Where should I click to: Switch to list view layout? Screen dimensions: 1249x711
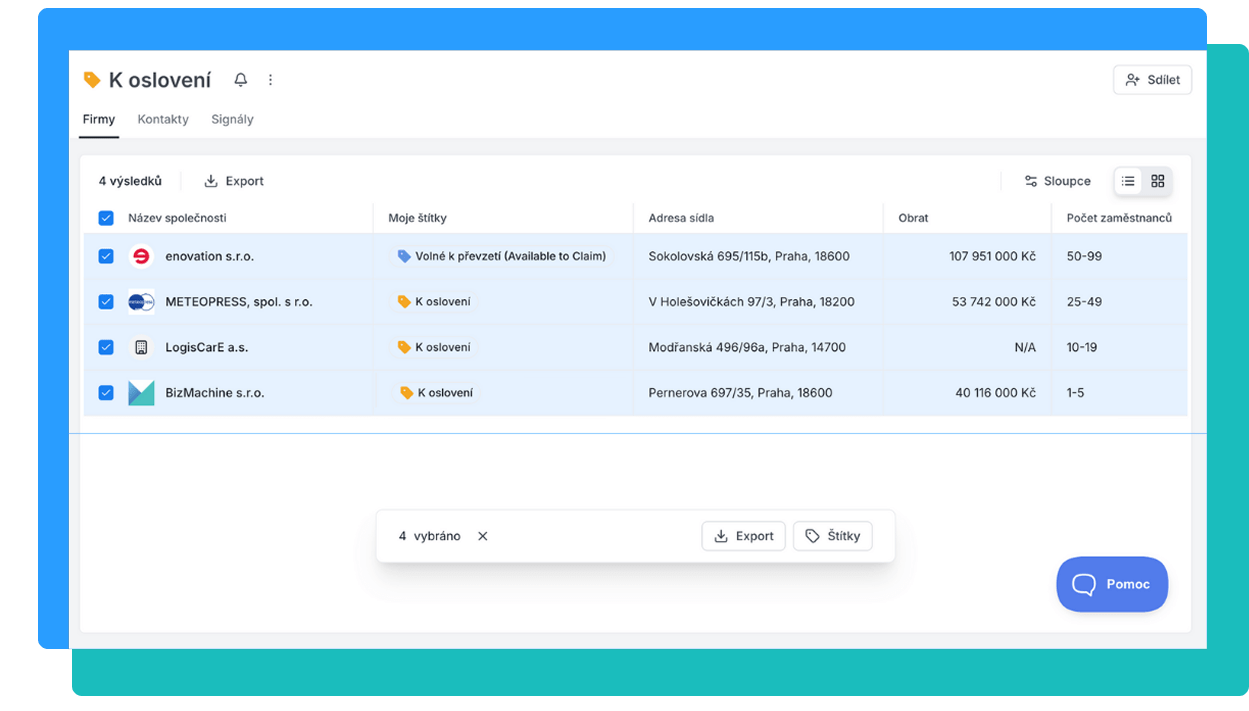[x=1128, y=181]
